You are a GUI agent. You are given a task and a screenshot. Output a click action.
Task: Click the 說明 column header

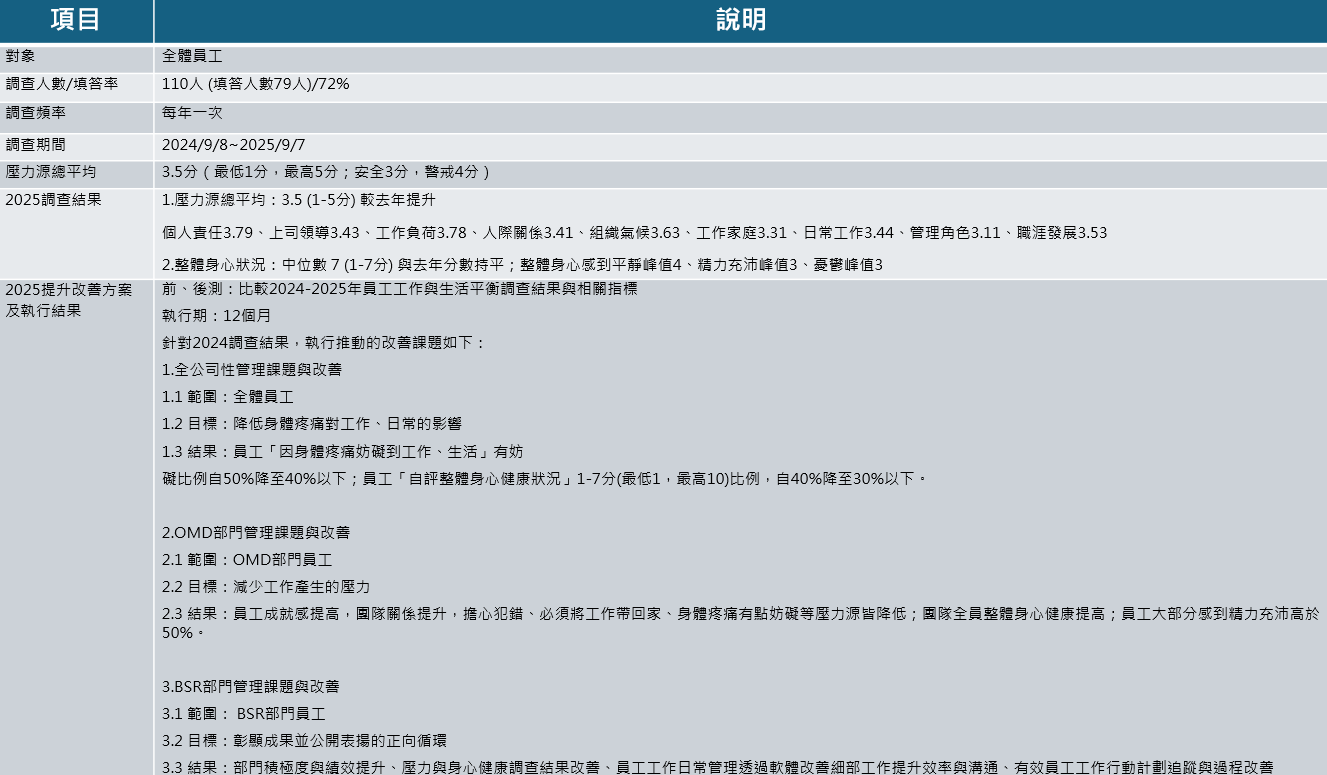pos(740,20)
